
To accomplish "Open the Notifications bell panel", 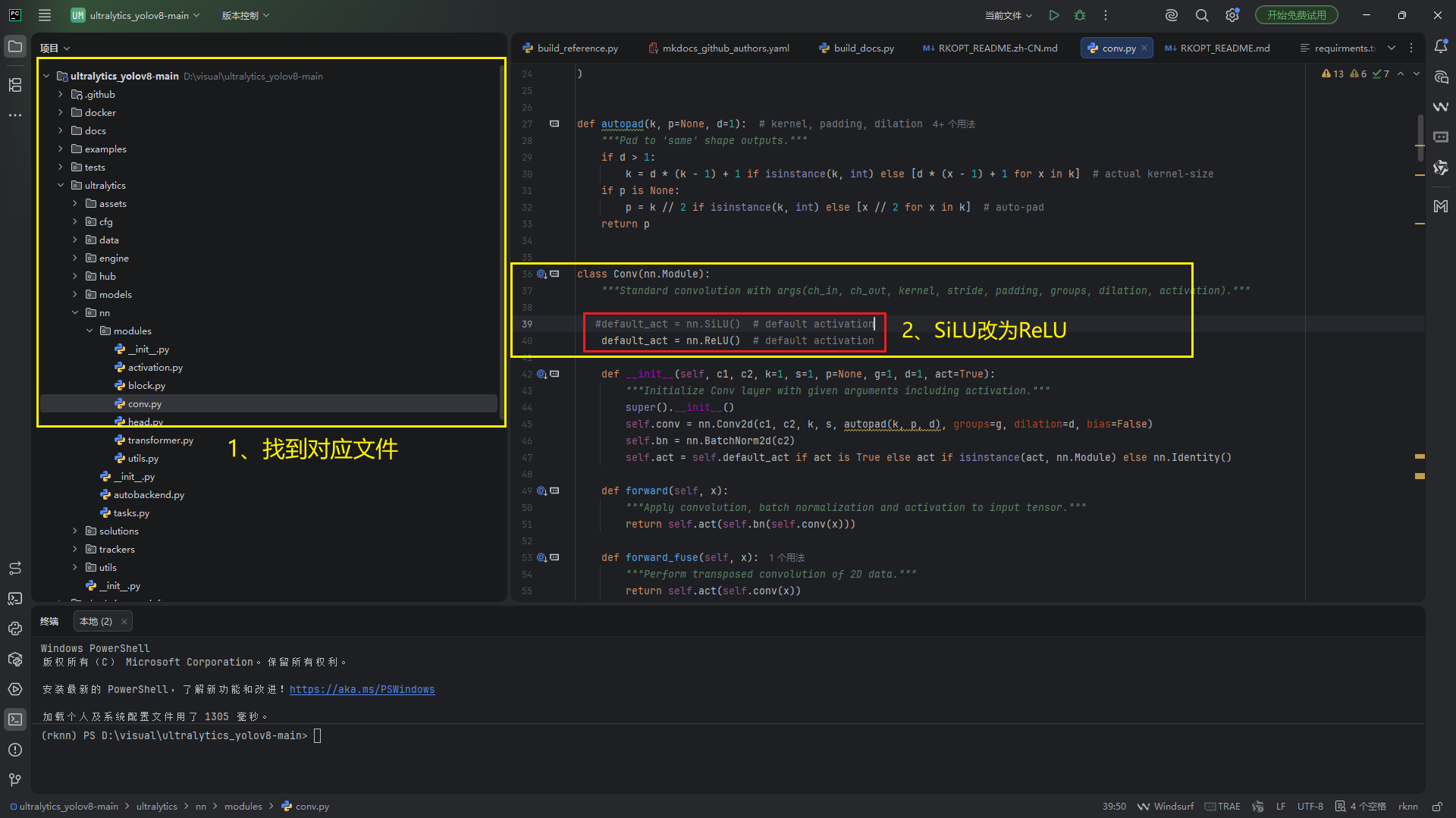I will click(x=1441, y=47).
